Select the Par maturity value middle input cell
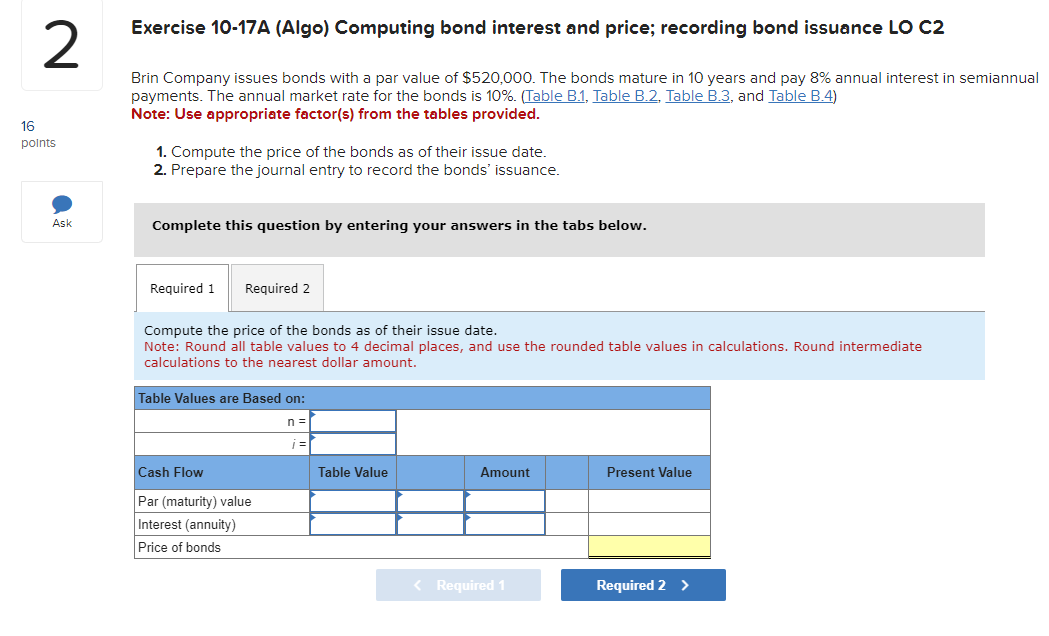 click(430, 501)
